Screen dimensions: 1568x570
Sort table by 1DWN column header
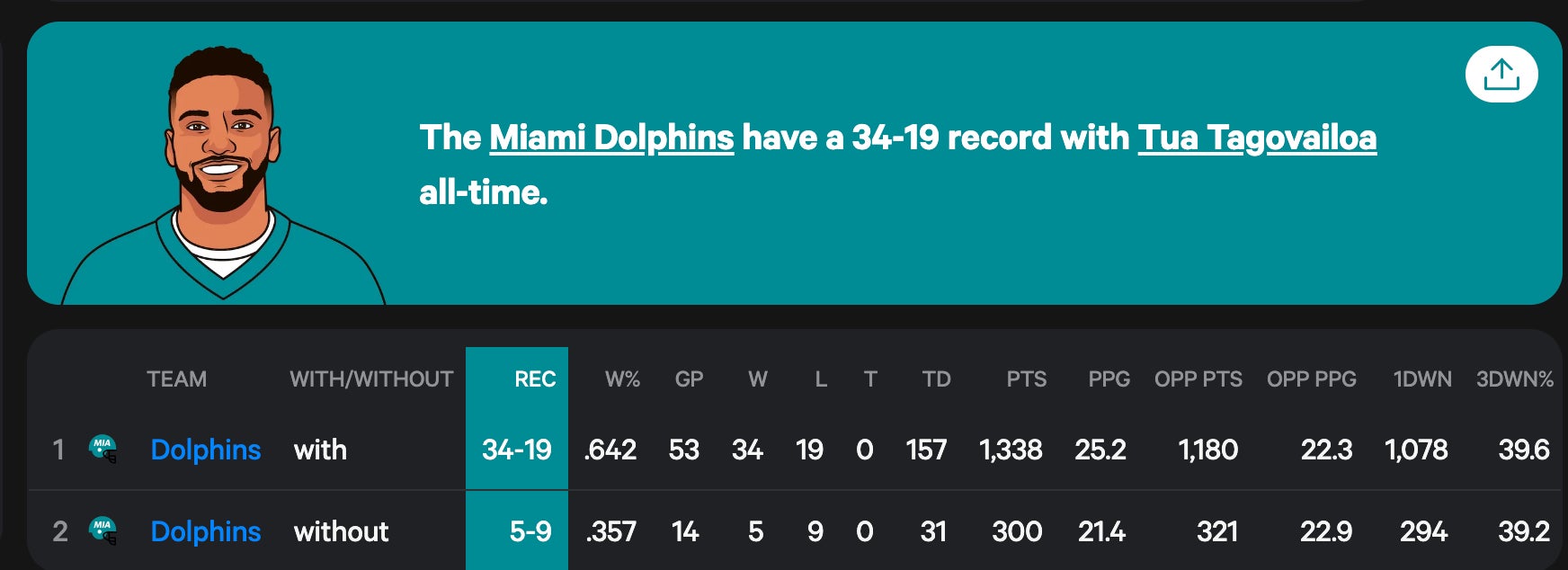(x=1422, y=379)
